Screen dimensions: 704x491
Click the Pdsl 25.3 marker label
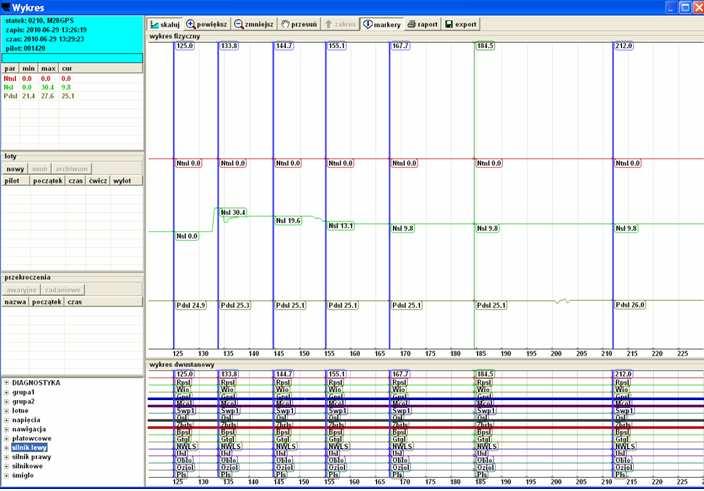pyautogui.click(x=235, y=305)
